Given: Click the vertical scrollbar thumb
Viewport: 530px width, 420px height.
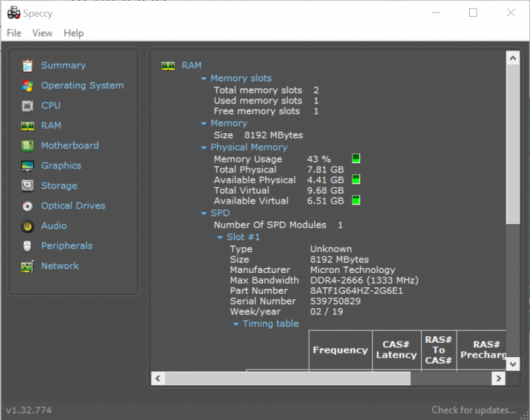Looking at the screenshot, I should click(513, 144).
